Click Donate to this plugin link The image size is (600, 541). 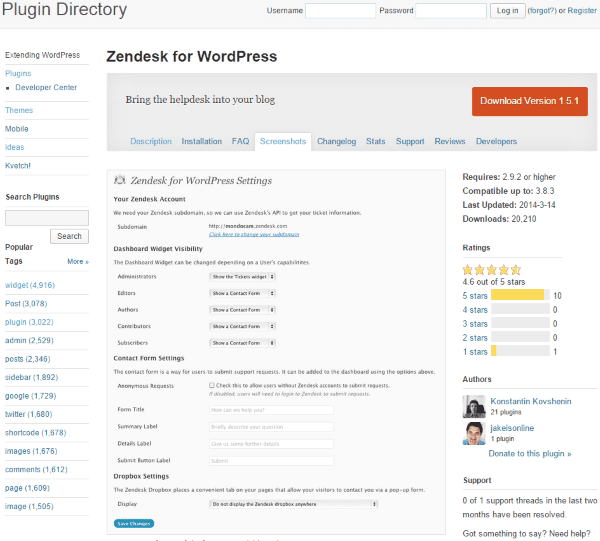[530, 453]
